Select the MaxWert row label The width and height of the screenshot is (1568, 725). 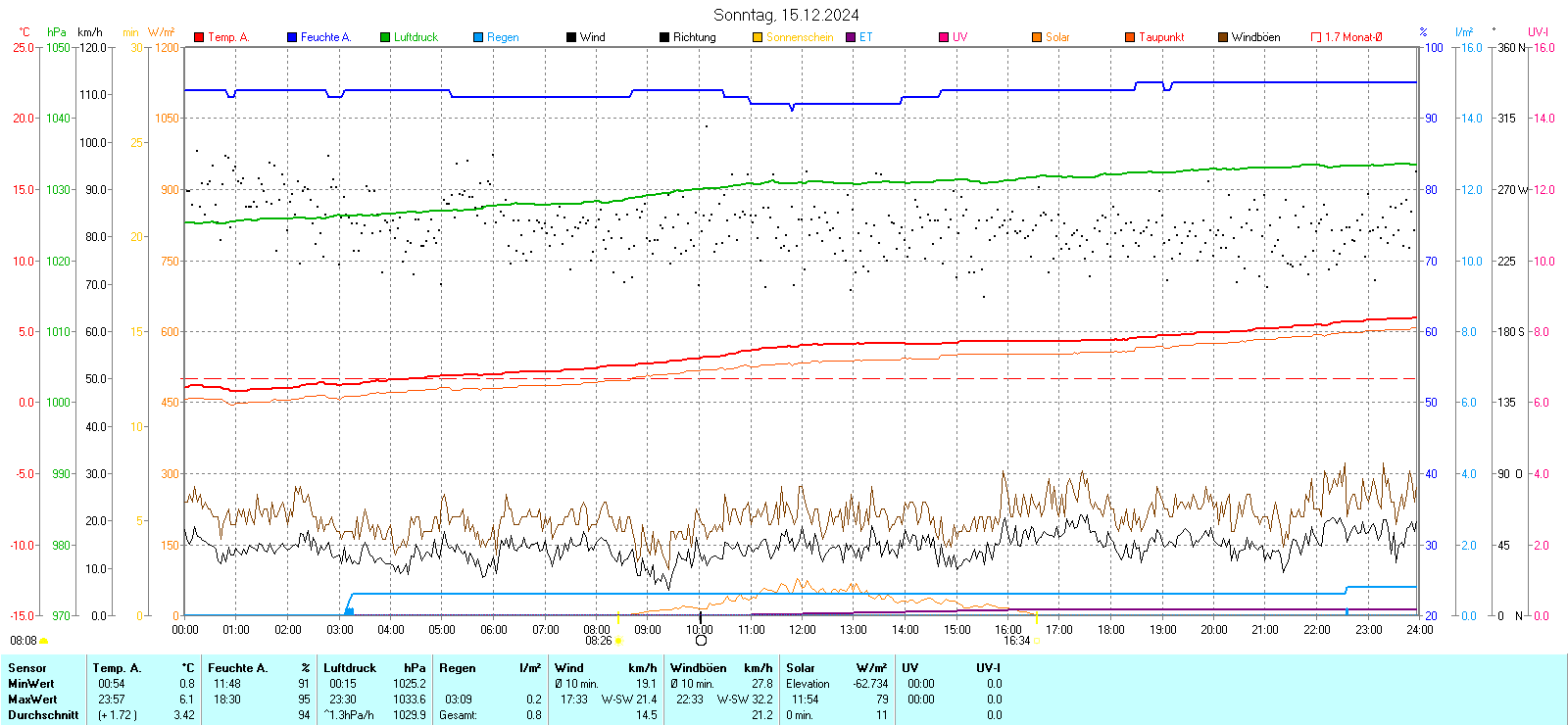click(32, 700)
